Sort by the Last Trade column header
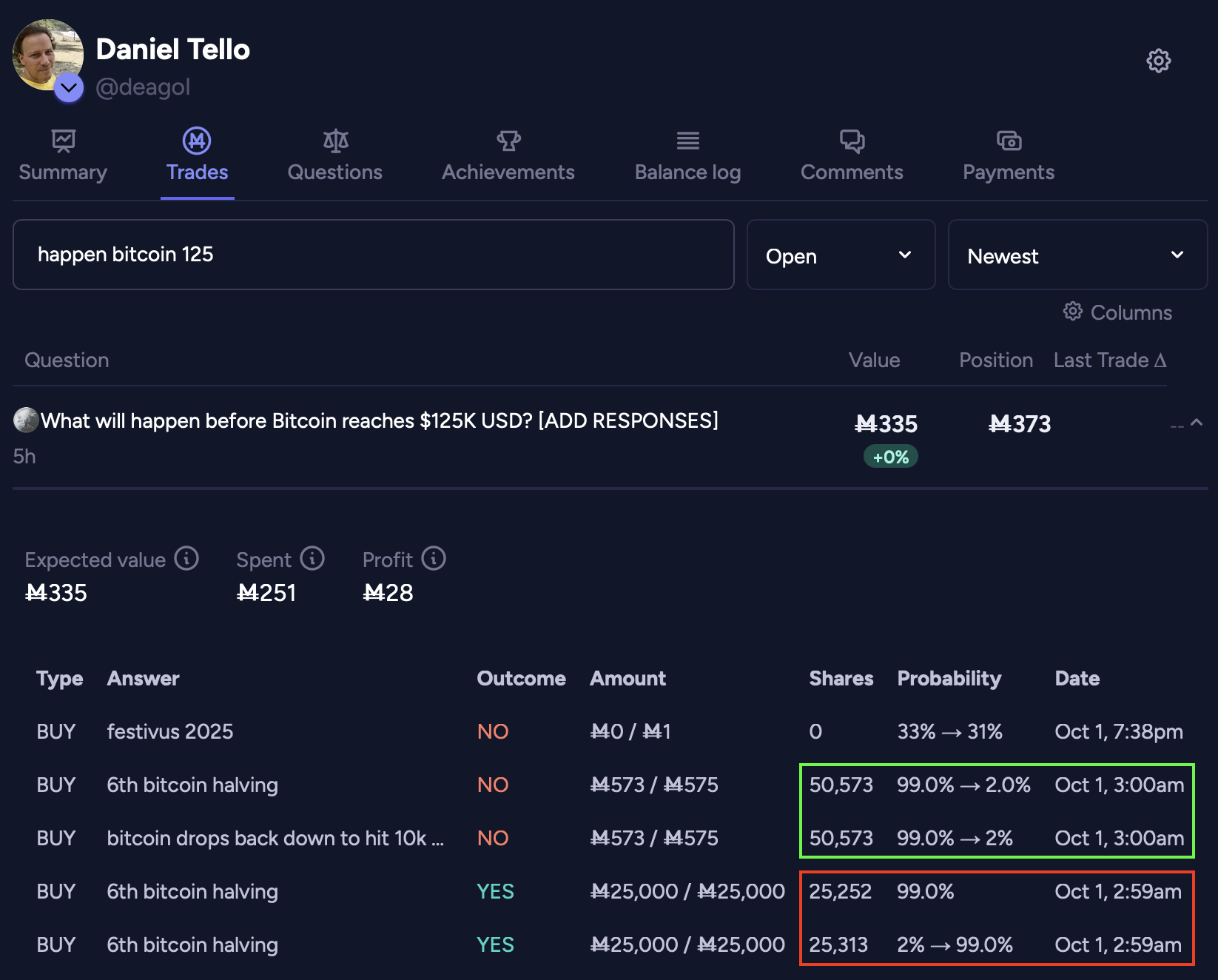Screen dimensions: 1218x980 click(1109, 360)
